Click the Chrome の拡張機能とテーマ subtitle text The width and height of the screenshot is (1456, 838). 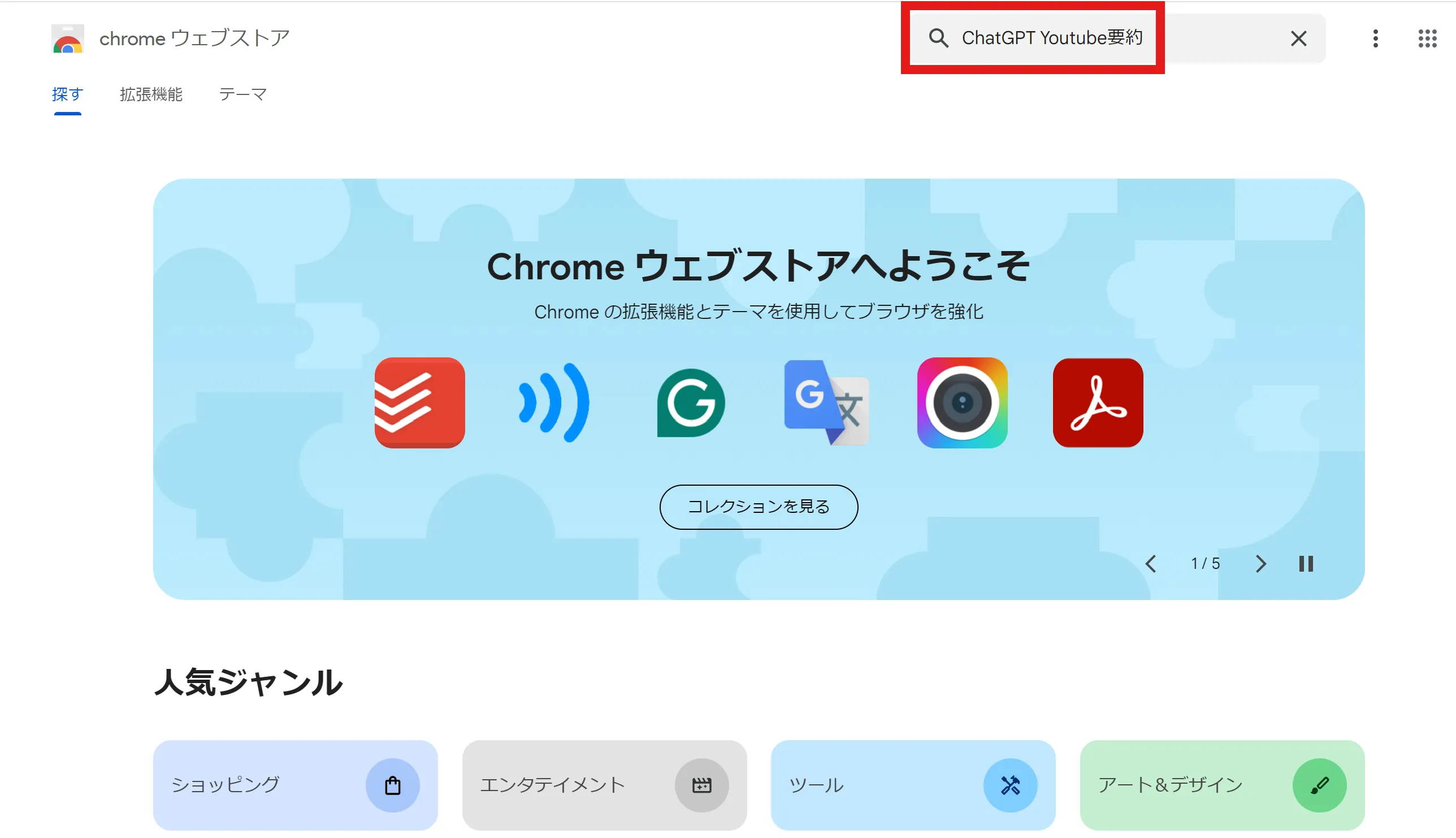click(x=758, y=312)
